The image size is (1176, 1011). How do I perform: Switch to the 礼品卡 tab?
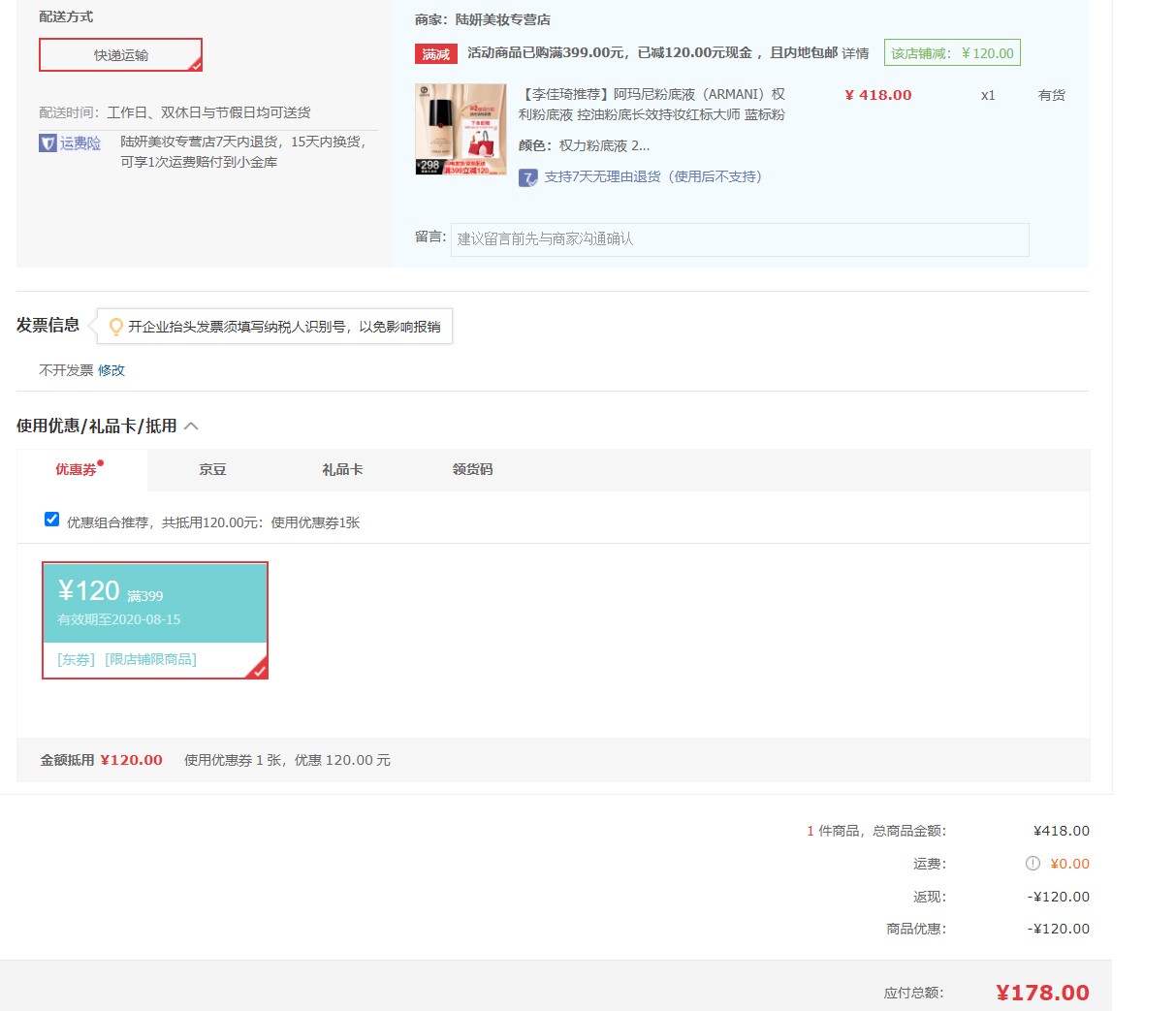click(x=342, y=469)
